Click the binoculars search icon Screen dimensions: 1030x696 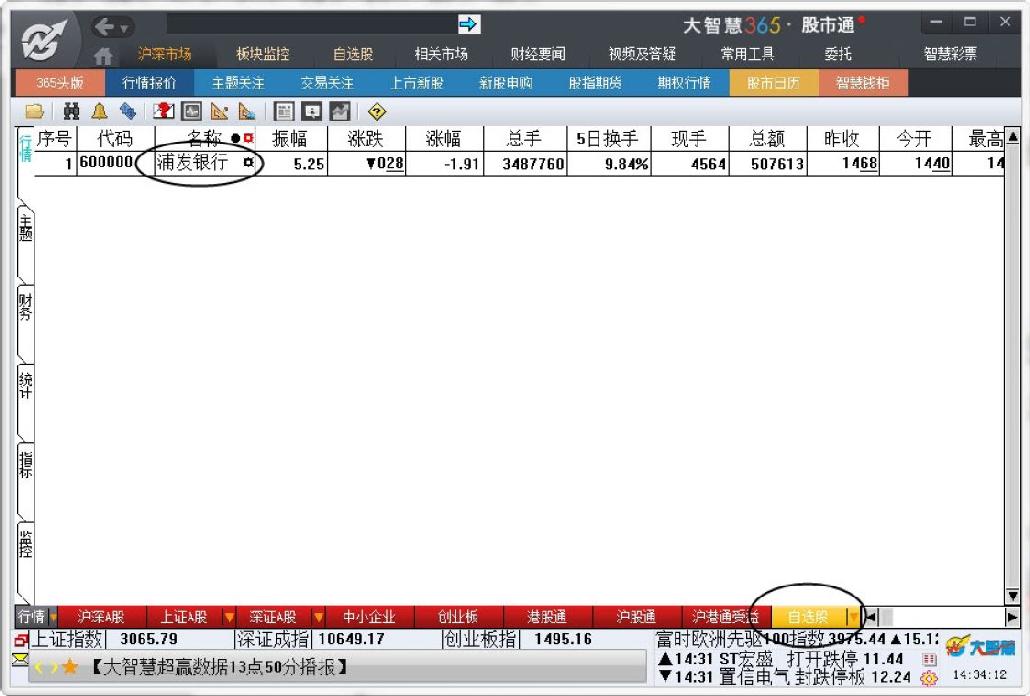[x=71, y=112]
